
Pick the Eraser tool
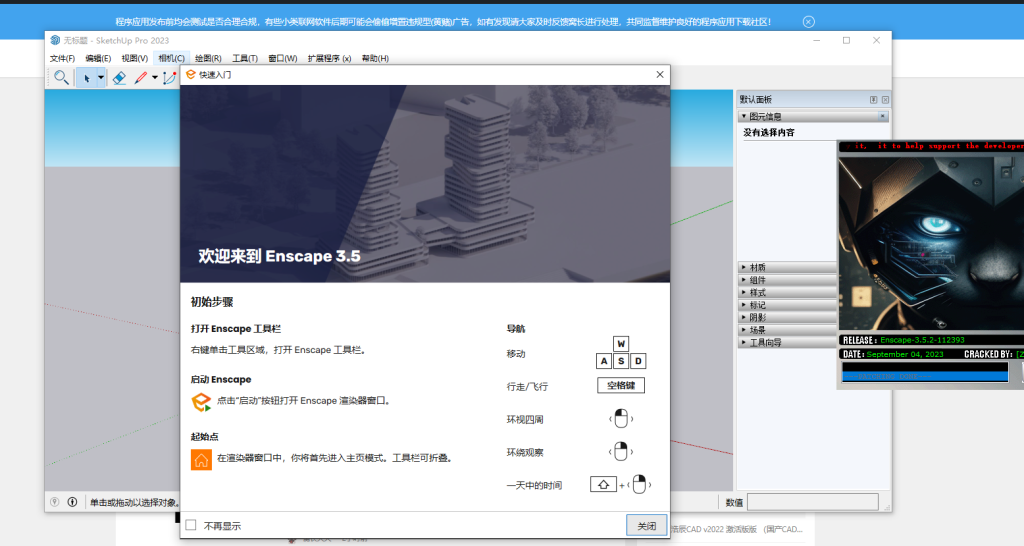[x=119, y=78]
